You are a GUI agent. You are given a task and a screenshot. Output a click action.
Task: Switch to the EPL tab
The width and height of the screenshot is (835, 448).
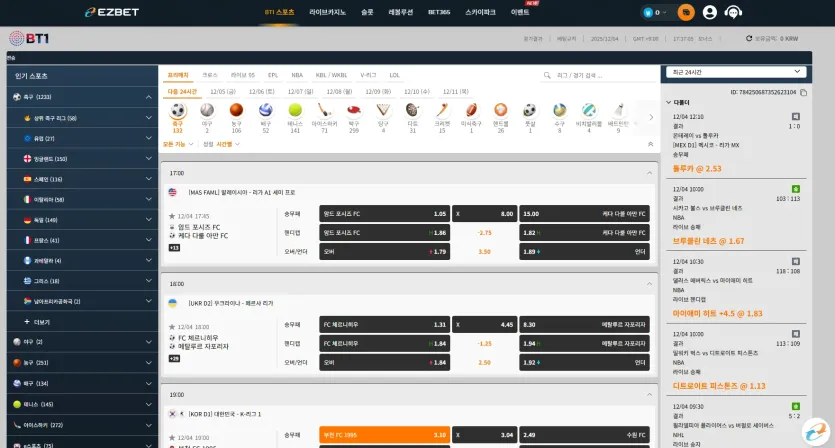(273, 75)
